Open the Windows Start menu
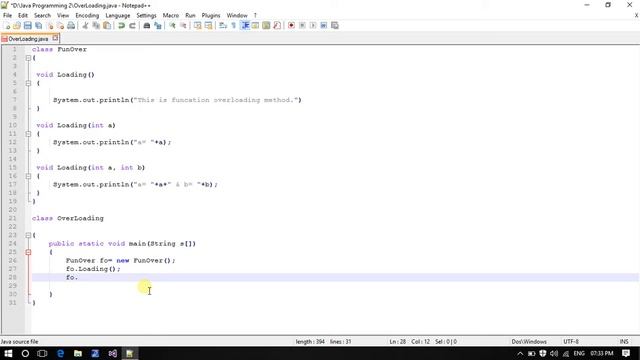The image size is (640, 360). [x=8, y=353]
